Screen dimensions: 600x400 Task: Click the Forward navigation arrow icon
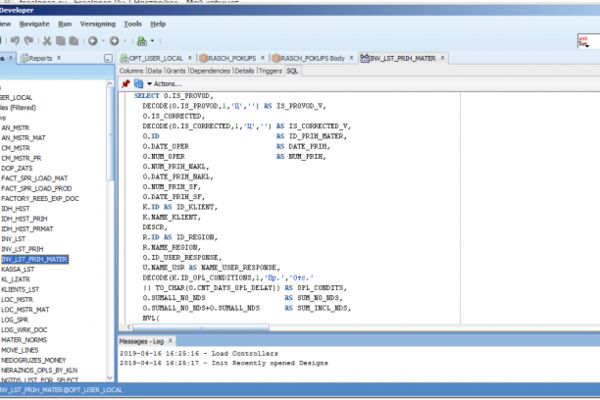[114, 41]
